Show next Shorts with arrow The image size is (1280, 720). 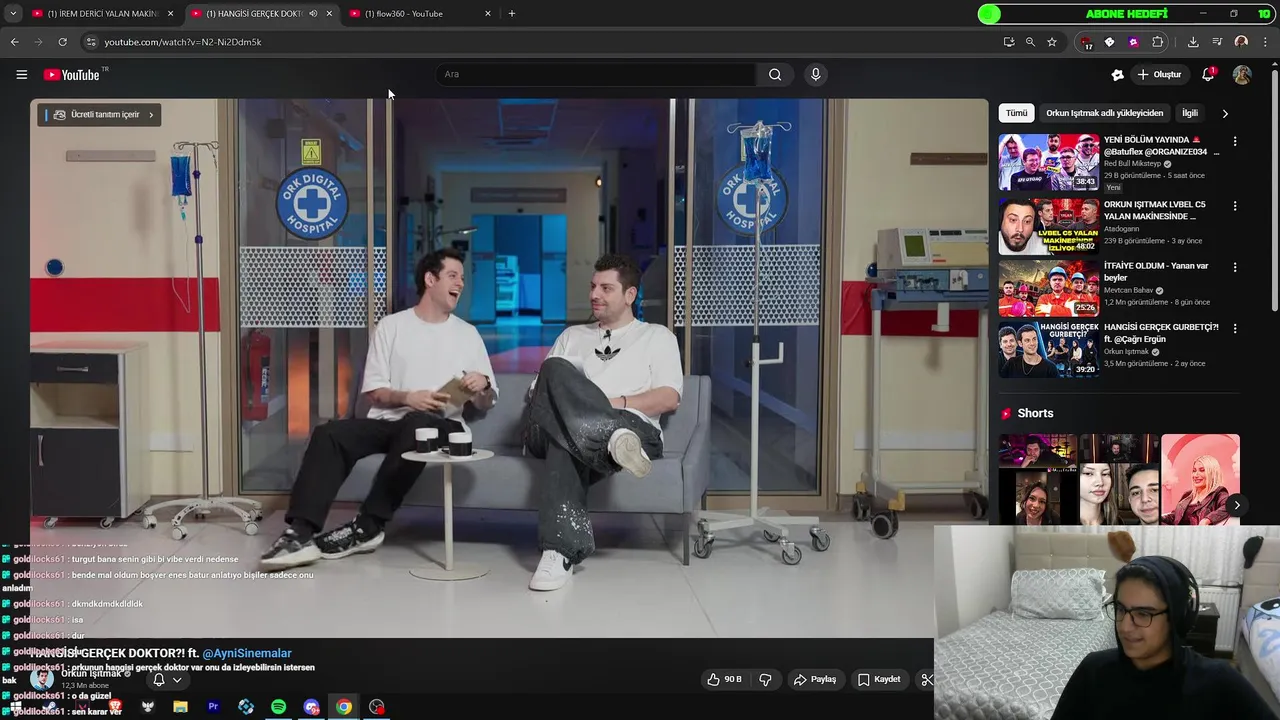click(x=1237, y=505)
